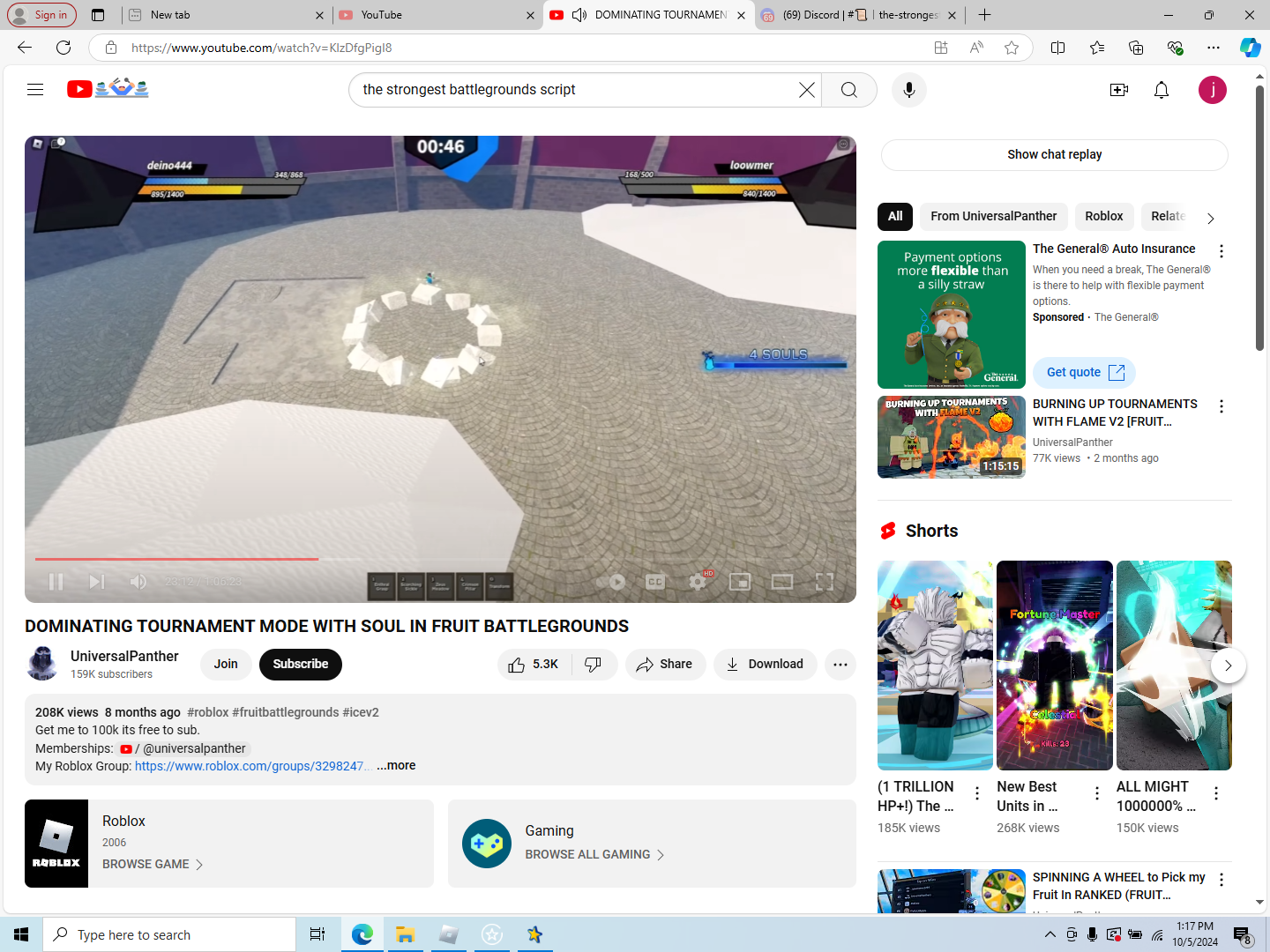The image size is (1270, 952).
Task: Mute the video player volume
Action: click(x=138, y=582)
